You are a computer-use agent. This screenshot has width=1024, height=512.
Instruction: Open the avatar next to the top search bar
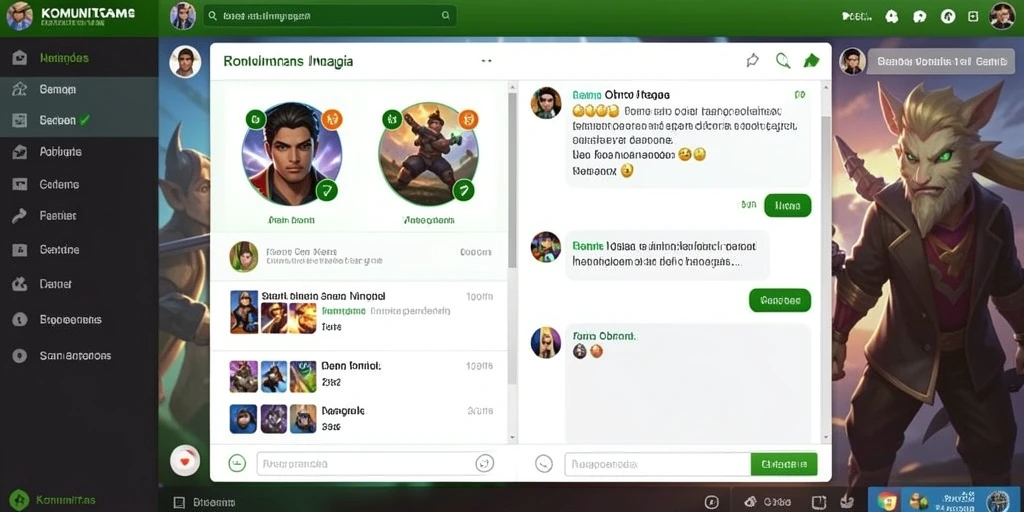pos(183,16)
